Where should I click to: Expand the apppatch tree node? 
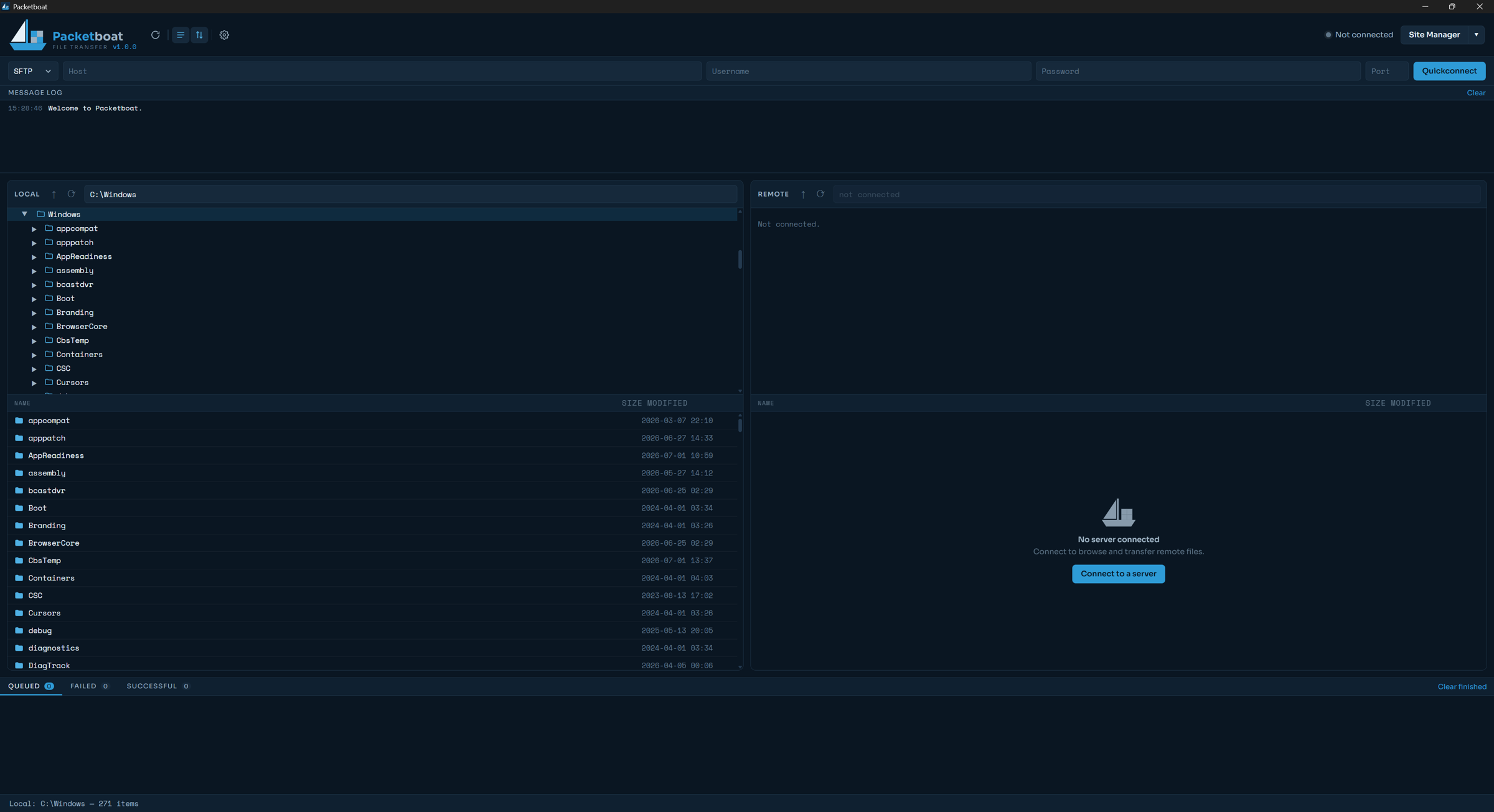34,243
